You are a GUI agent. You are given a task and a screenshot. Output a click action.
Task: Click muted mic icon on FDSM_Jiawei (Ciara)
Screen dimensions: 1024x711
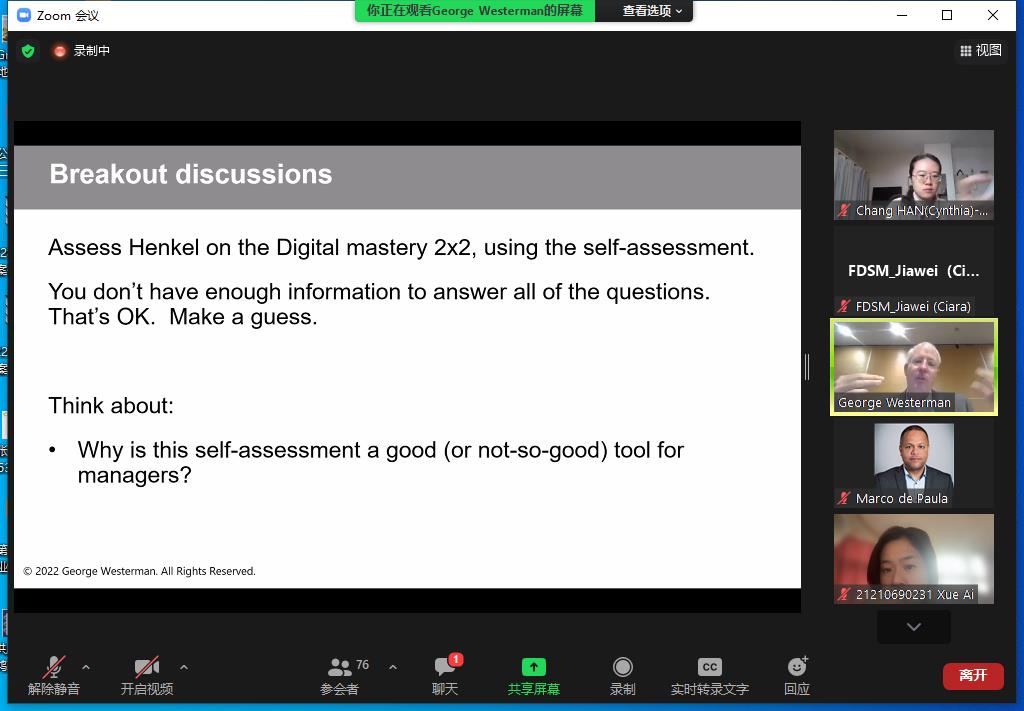click(844, 306)
